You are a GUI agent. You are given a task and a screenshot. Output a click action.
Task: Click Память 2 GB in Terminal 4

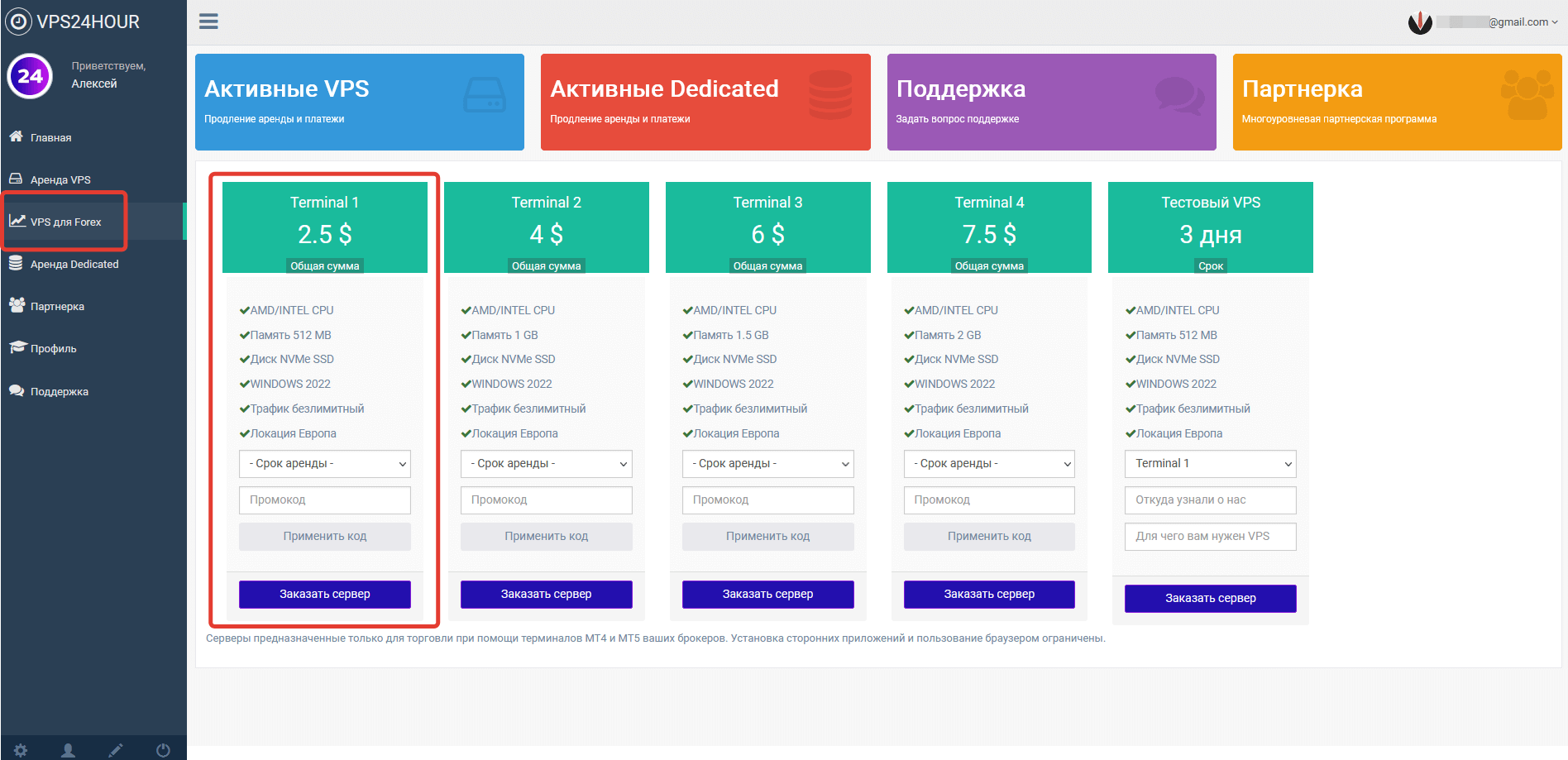click(948, 336)
